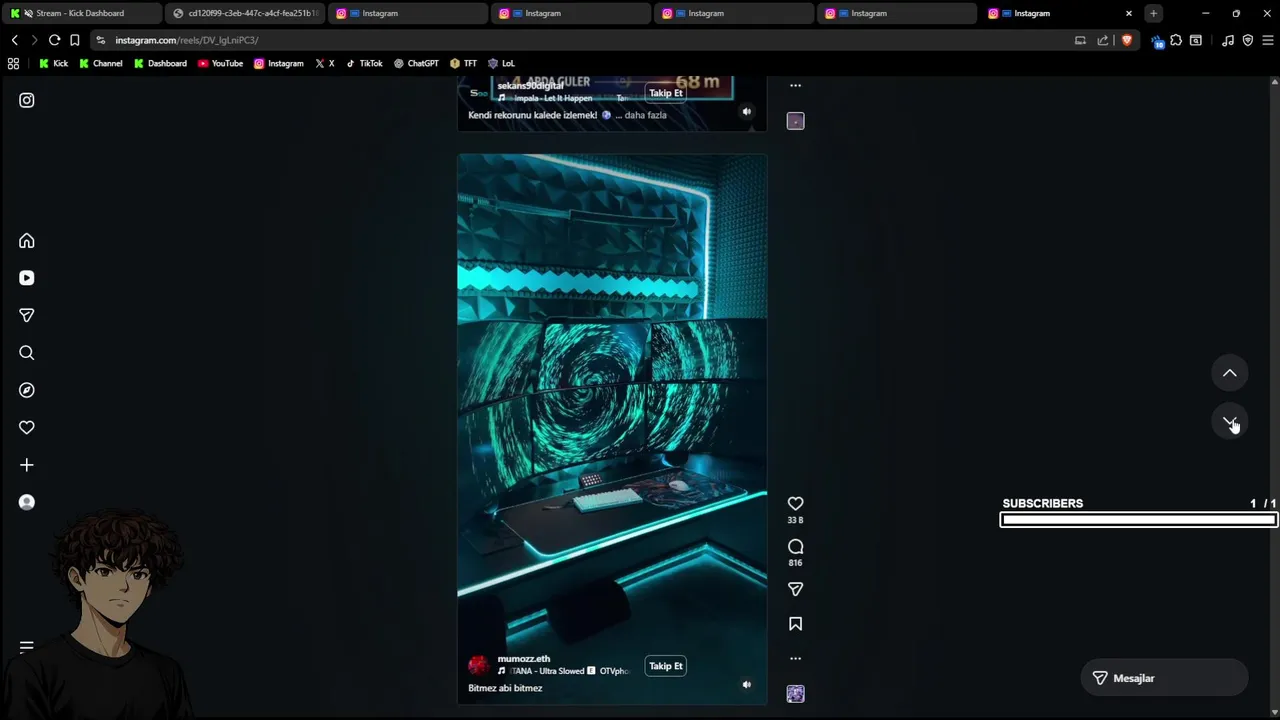Follow mumozz.eth with Takip Et button
Screen dimensions: 1280x720
[x=666, y=666]
